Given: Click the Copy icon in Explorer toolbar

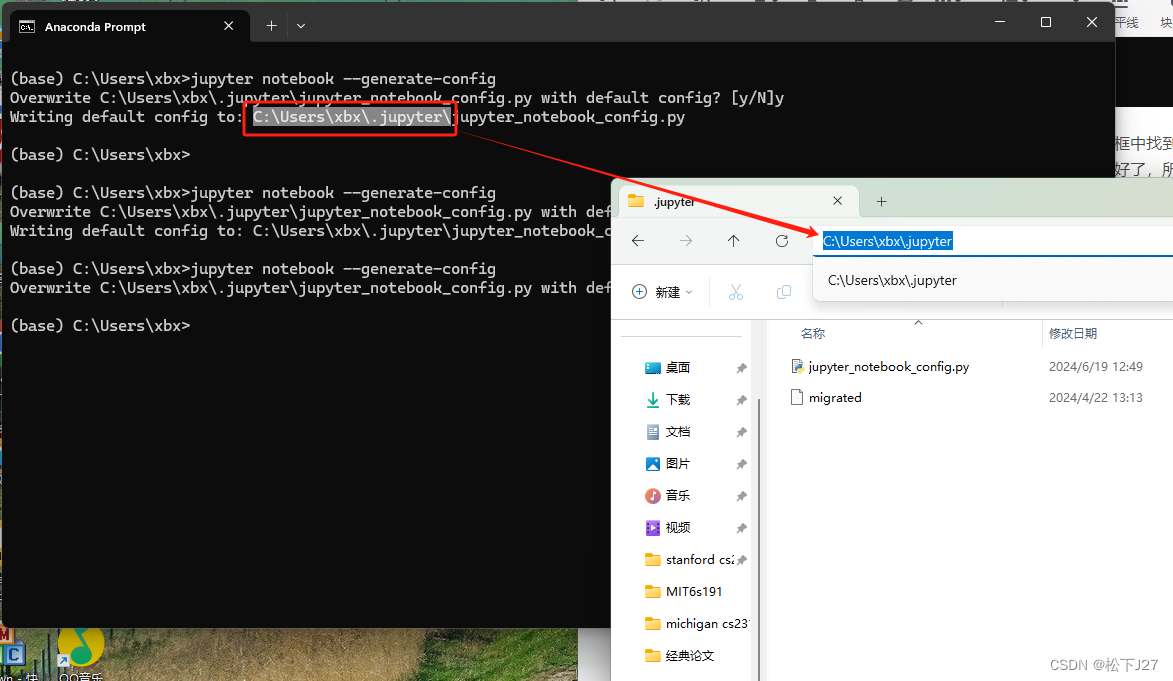Looking at the screenshot, I should tap(784, 292).
